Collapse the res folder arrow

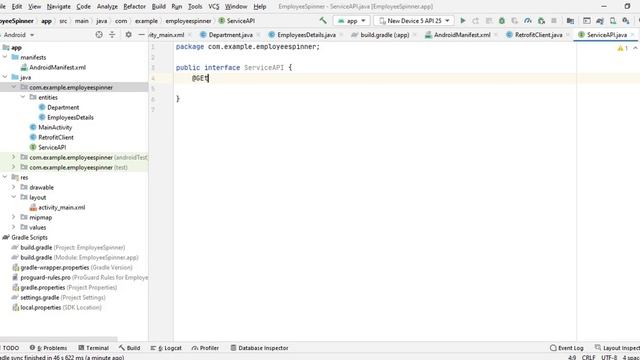[5, 177]
